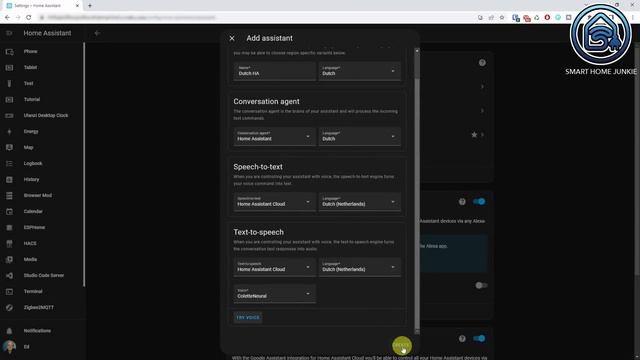Click the Terminal icon in sidebar
Image resolution: width=640 pixels, height=360 pixels.
click(x=9, y=291)
